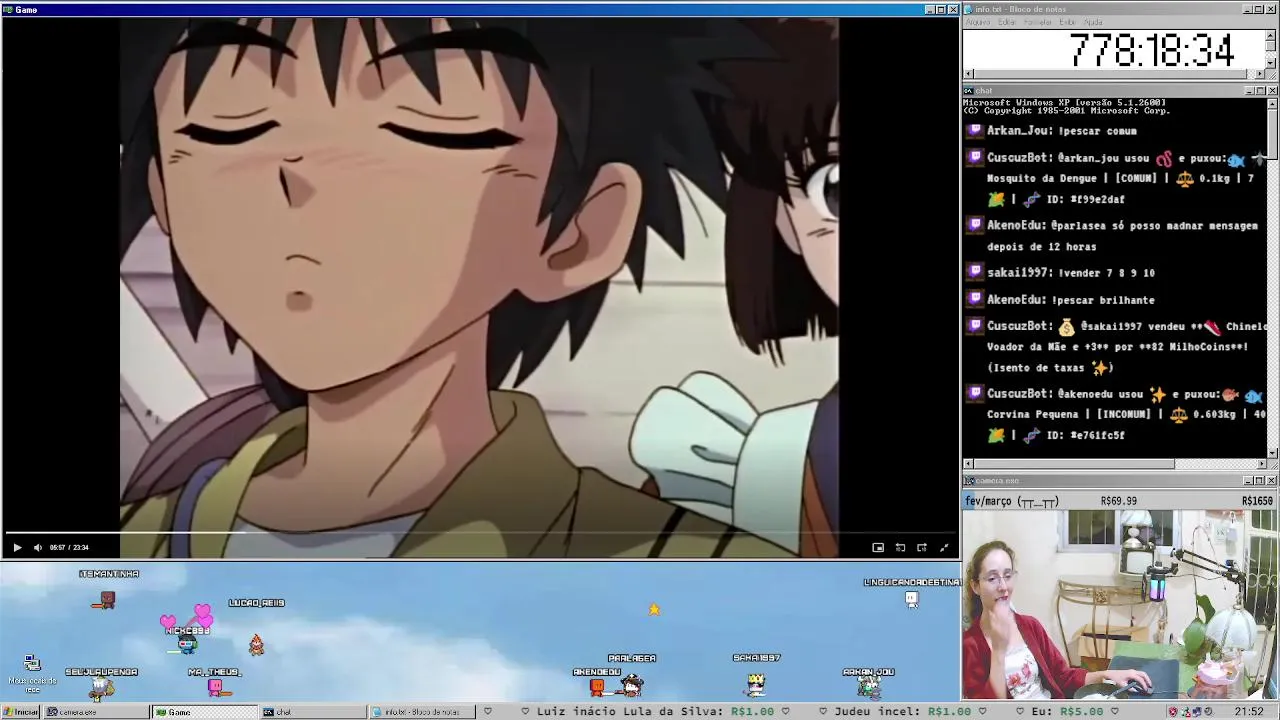This screenshot has width=1280, height=720.
Task: Open the Formatar menu in Notepad
Action: tap(1038, 22)
